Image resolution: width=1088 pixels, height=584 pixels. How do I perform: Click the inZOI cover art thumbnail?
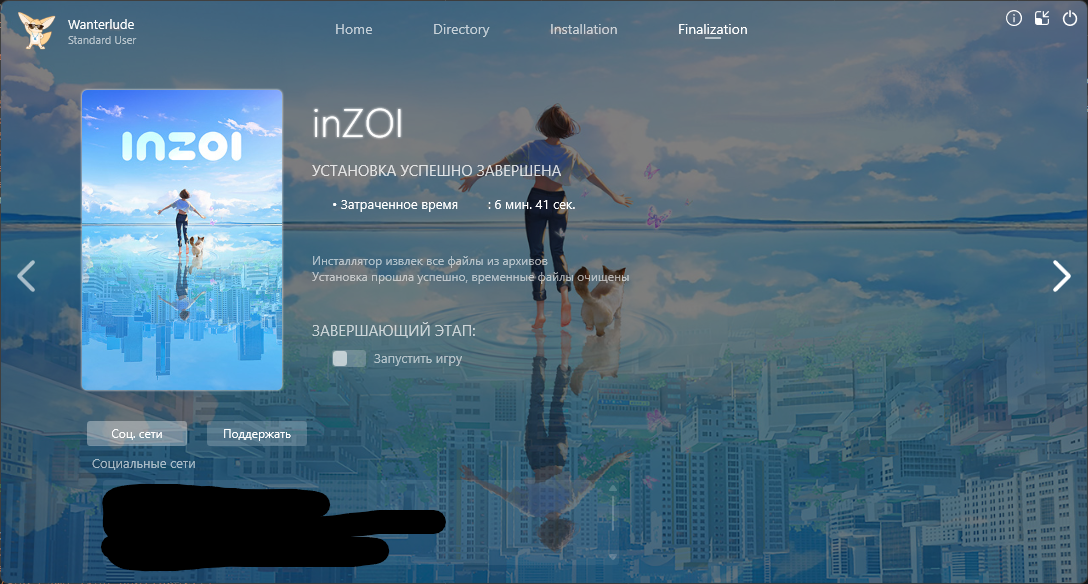(182, 240)
